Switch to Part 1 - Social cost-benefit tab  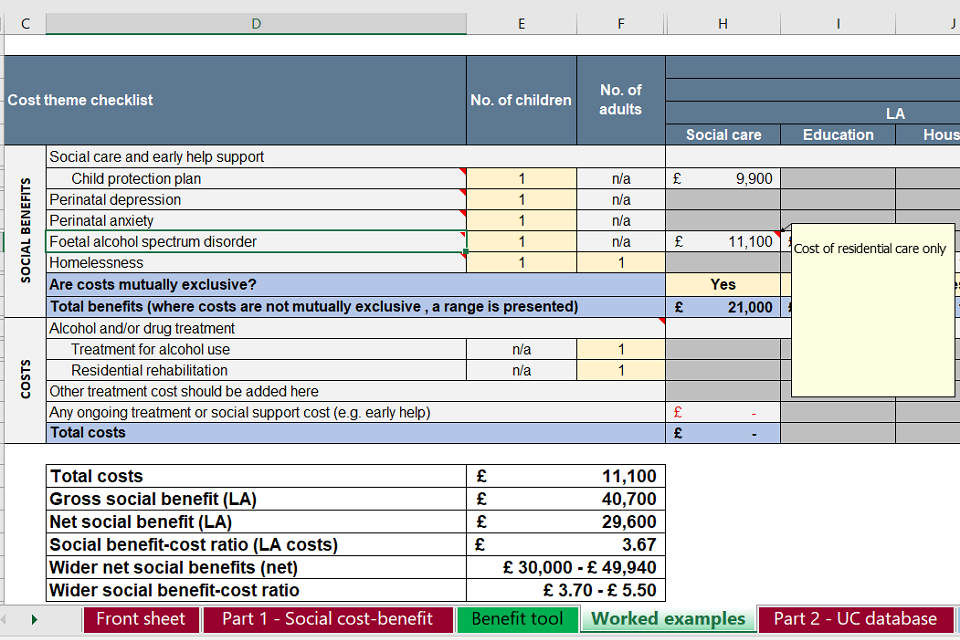pos(327,619)
